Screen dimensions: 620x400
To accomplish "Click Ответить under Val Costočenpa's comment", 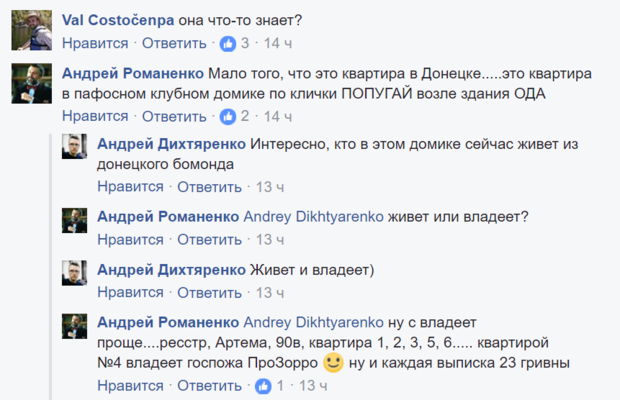I will point(174,44).
